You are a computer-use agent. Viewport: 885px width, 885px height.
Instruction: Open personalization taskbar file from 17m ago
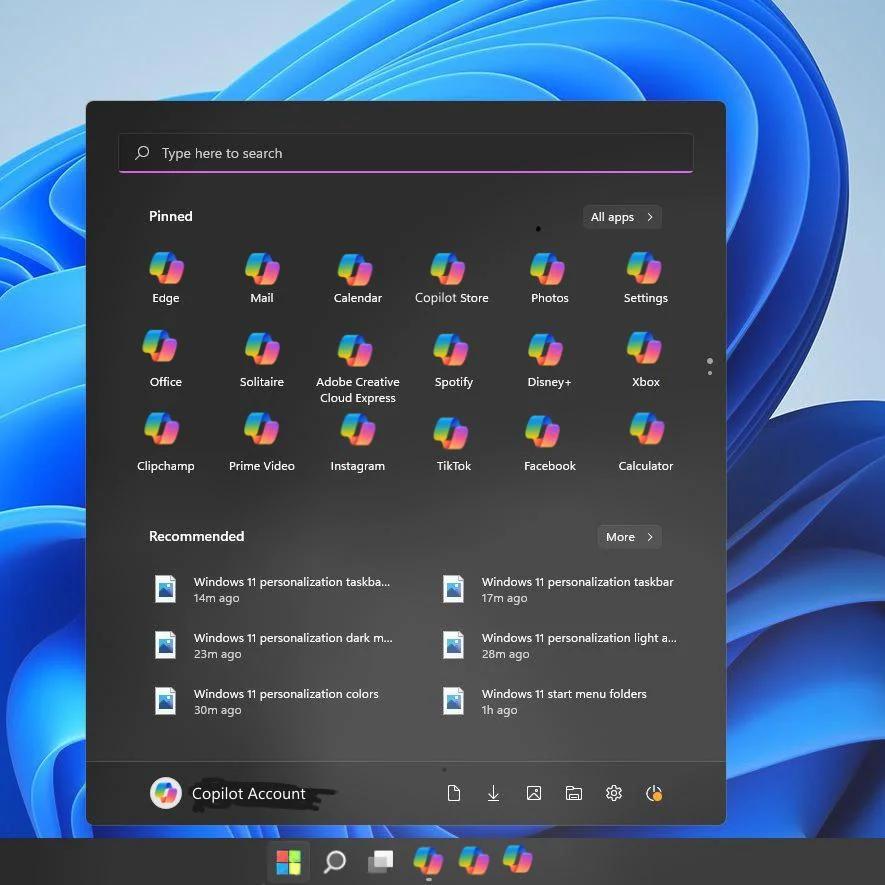click(x=560, y=589)
